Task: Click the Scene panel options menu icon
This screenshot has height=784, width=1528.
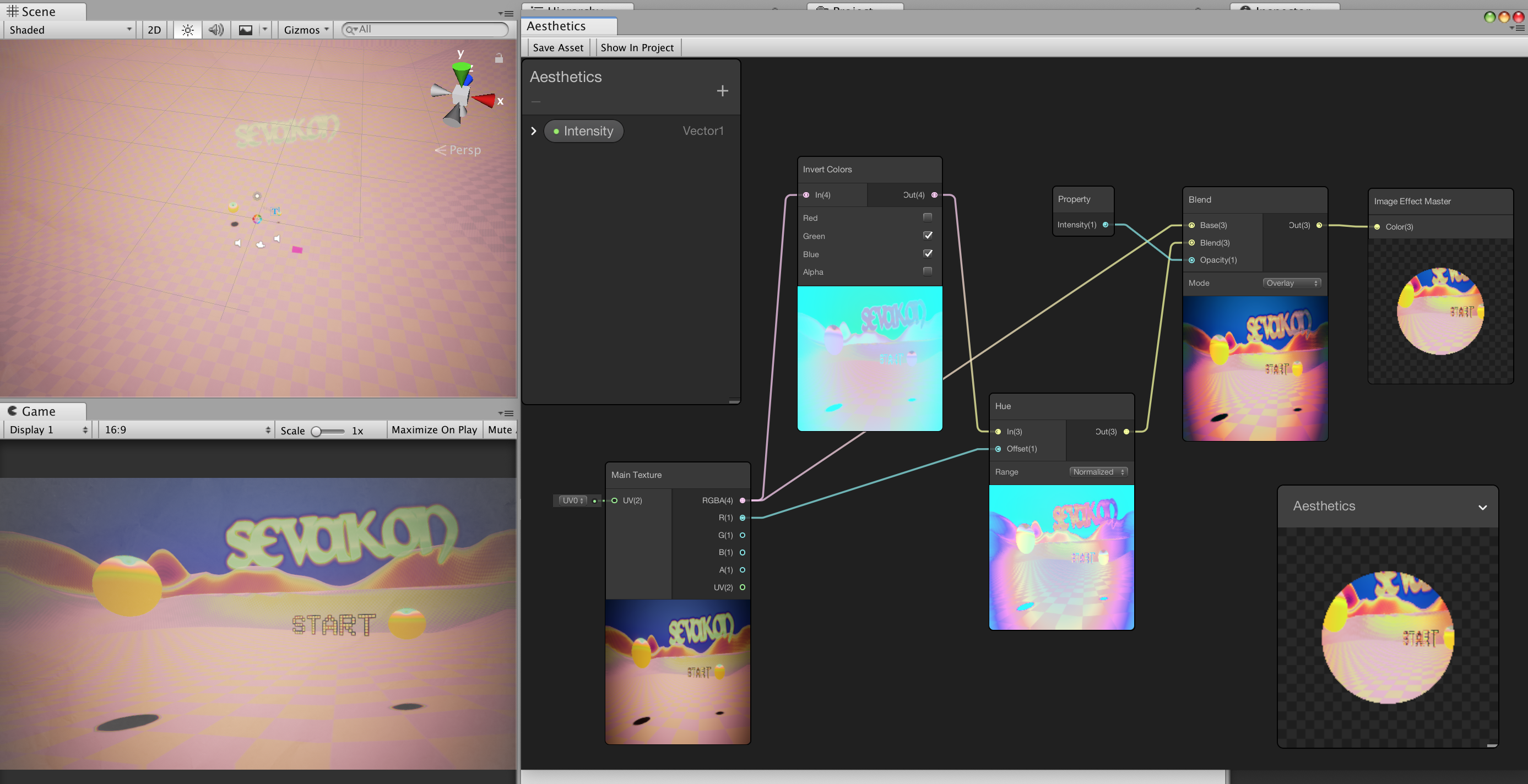Action: 506,14
